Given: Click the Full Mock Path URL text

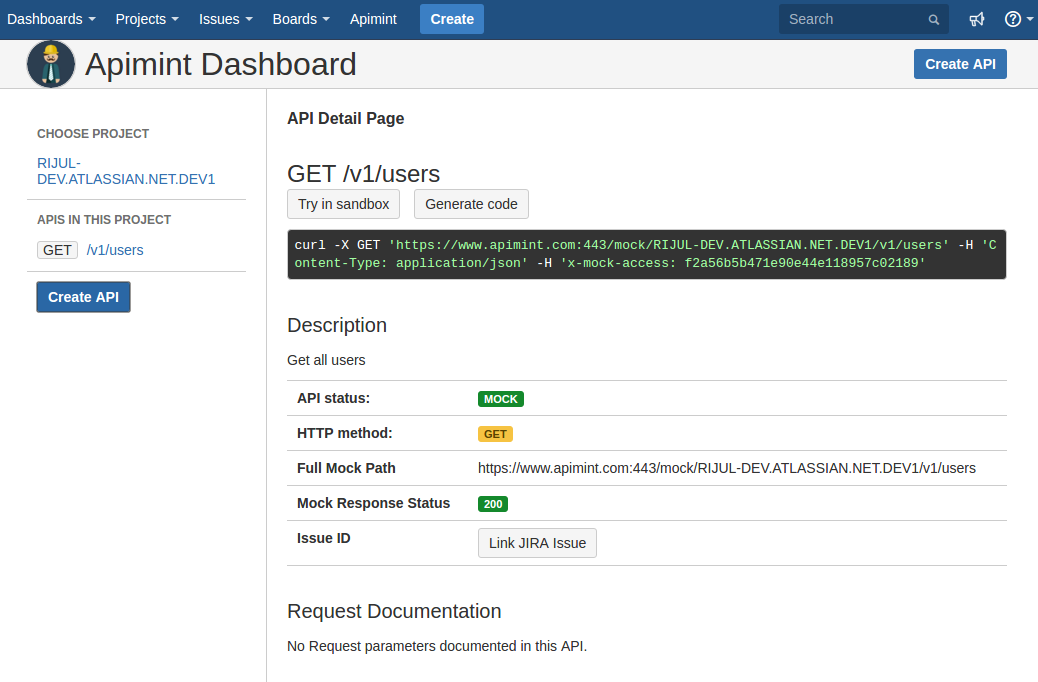Looking at the screenshot, I should pyautogui.click(x=727, y=468).
